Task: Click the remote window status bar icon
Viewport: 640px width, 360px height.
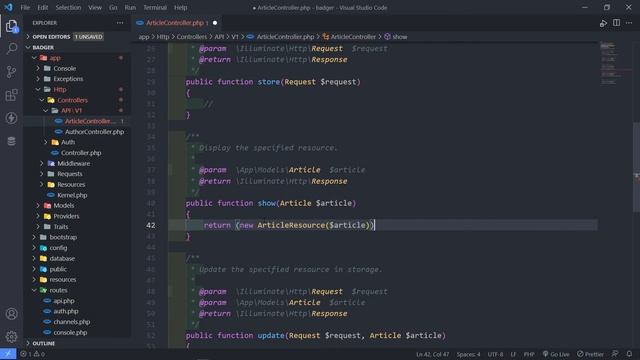Action: click(x=8, y=354)
